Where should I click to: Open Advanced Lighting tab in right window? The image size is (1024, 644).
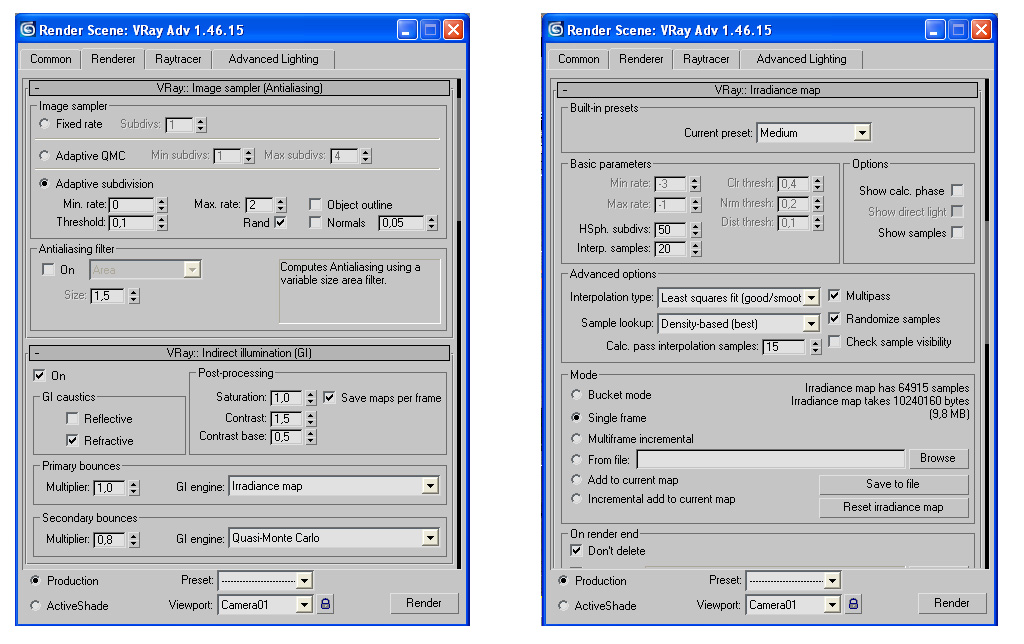(801, 59)
